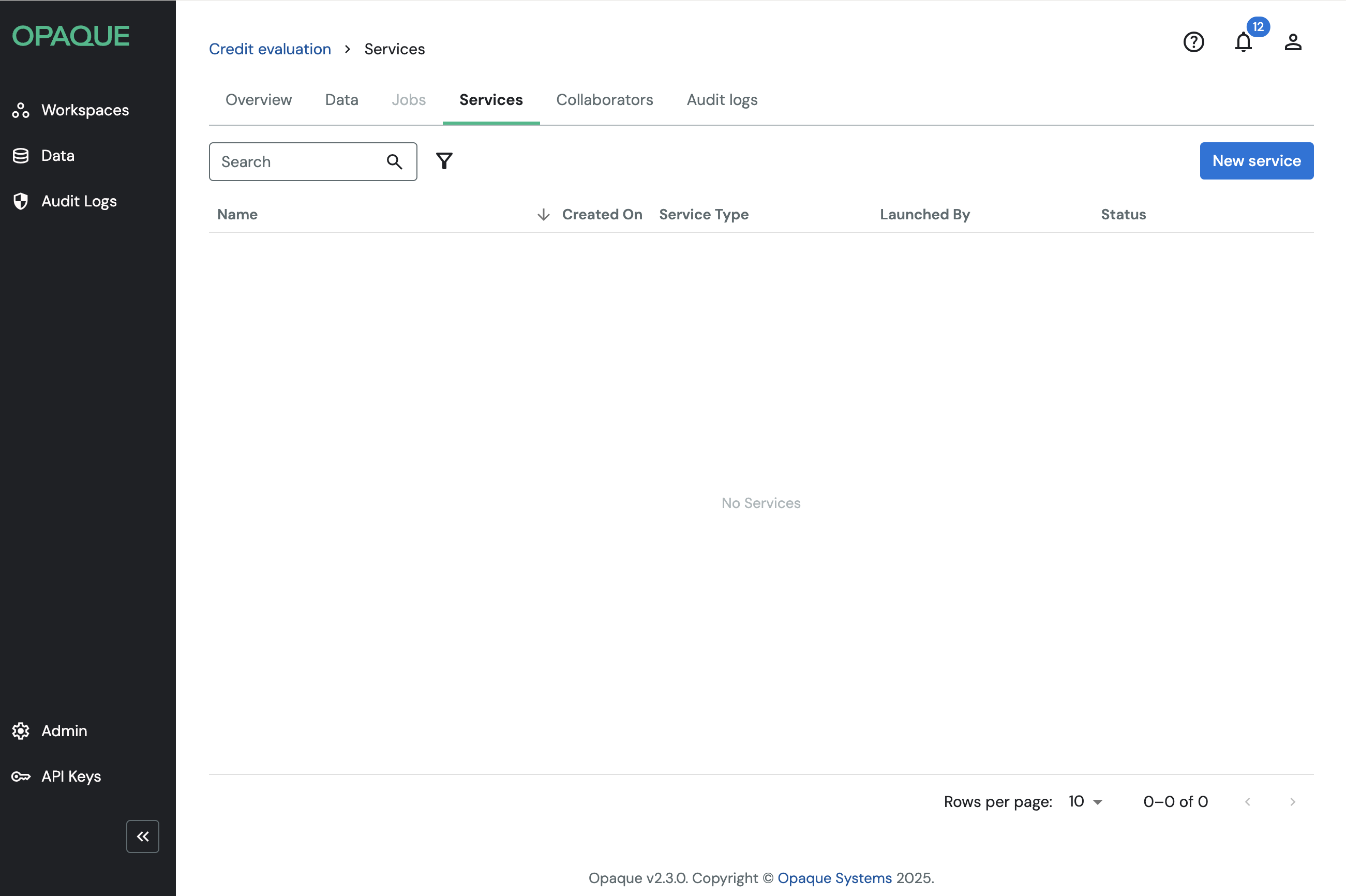Open the Admin settings
The height and width of the screenshot is (896, 1346).
tap(50, 730)
